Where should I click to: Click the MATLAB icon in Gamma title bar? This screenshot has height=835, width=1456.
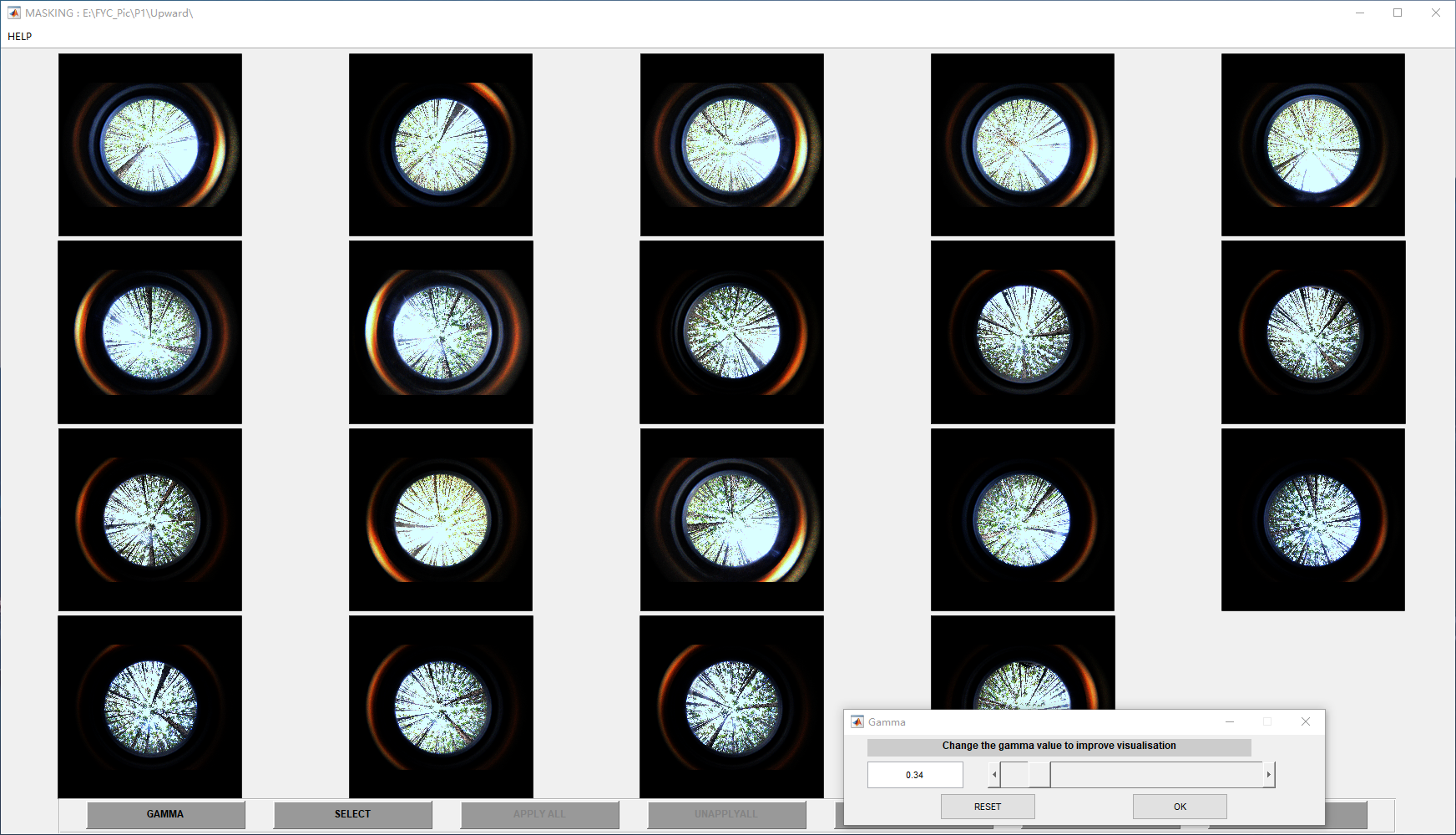857,721
